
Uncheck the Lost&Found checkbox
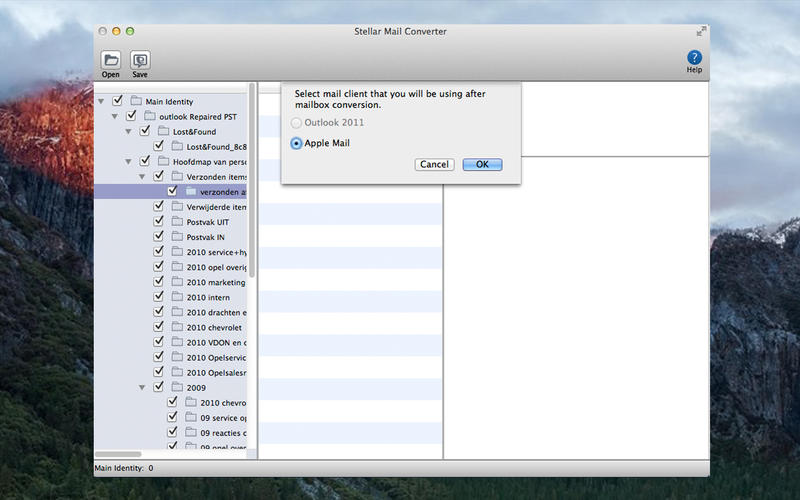[x=145, y=130]
